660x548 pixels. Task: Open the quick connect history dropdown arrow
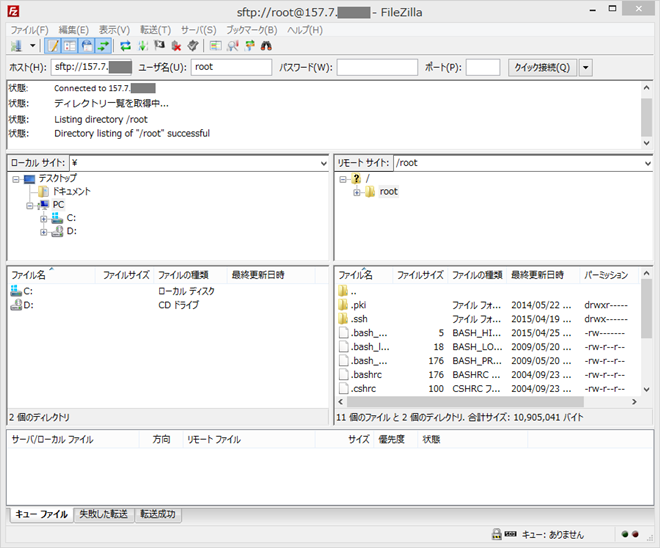point(586,67)
